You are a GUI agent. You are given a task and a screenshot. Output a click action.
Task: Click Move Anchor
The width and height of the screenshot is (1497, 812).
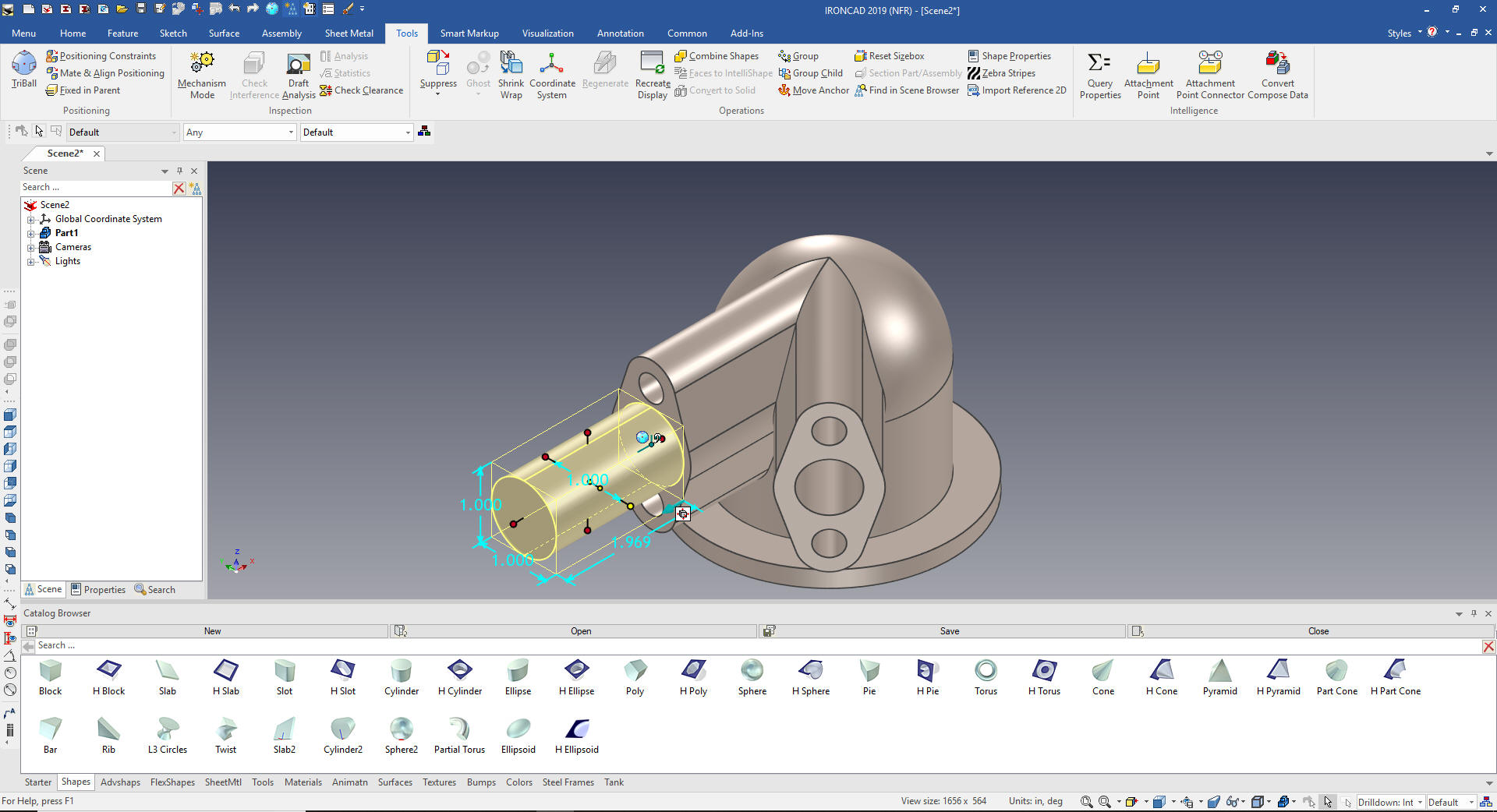click(813, 90)
